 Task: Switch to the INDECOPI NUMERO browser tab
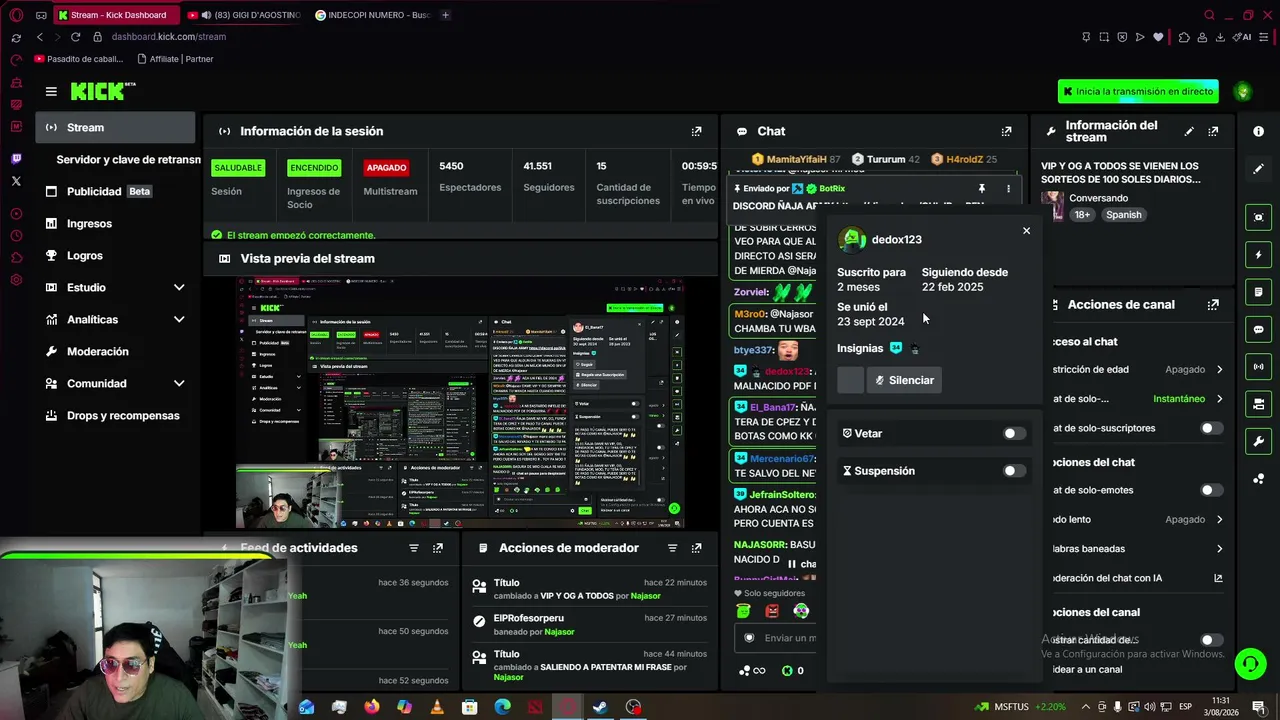372,15
